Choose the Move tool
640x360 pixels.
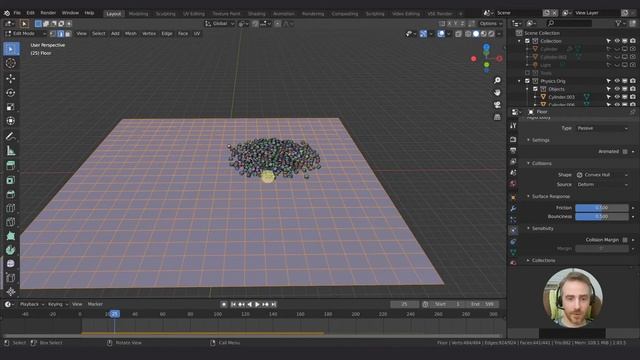click(11, 78)
